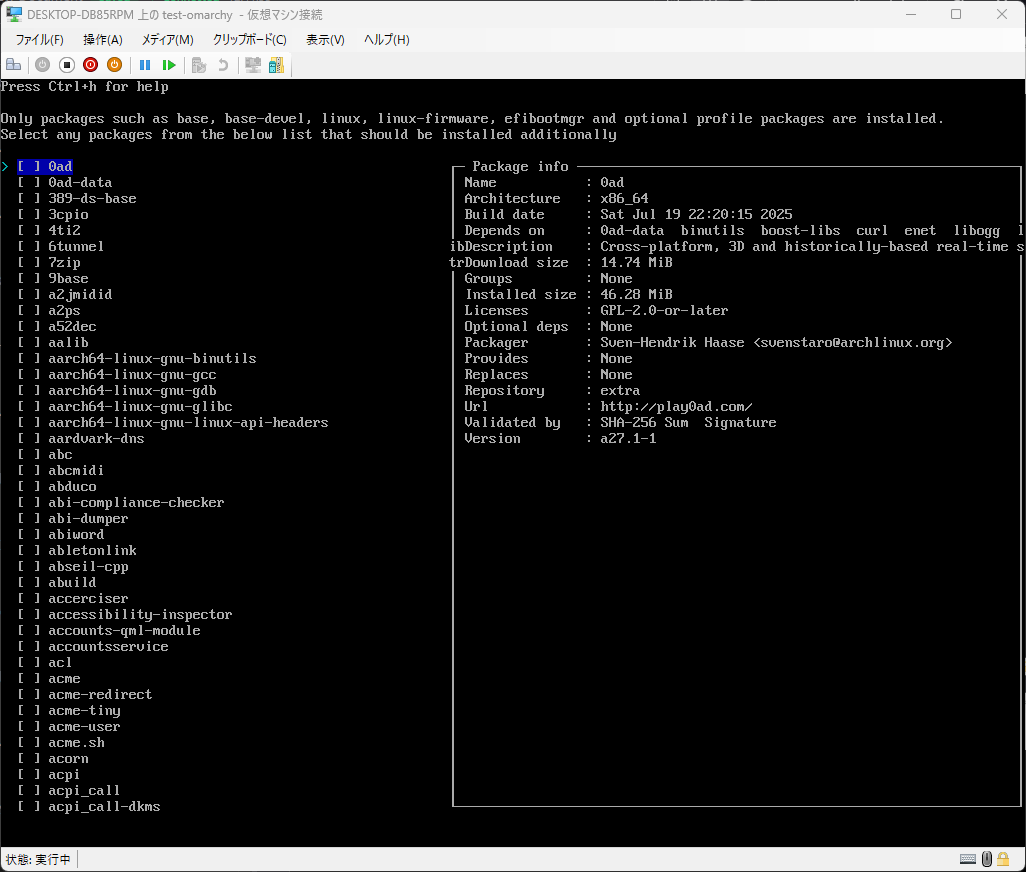Check the box for 0ad package
The image size is (1026, 872).
click(29, 166)
